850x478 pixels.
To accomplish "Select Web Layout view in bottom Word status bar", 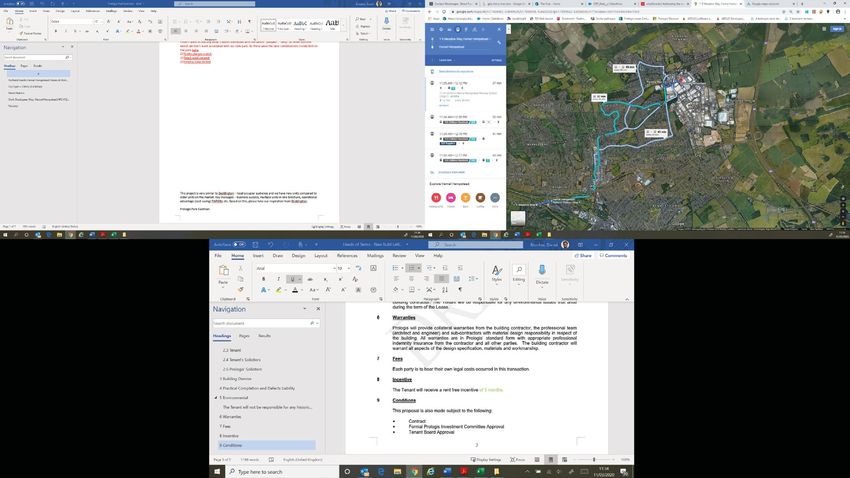I will (564, 460).
